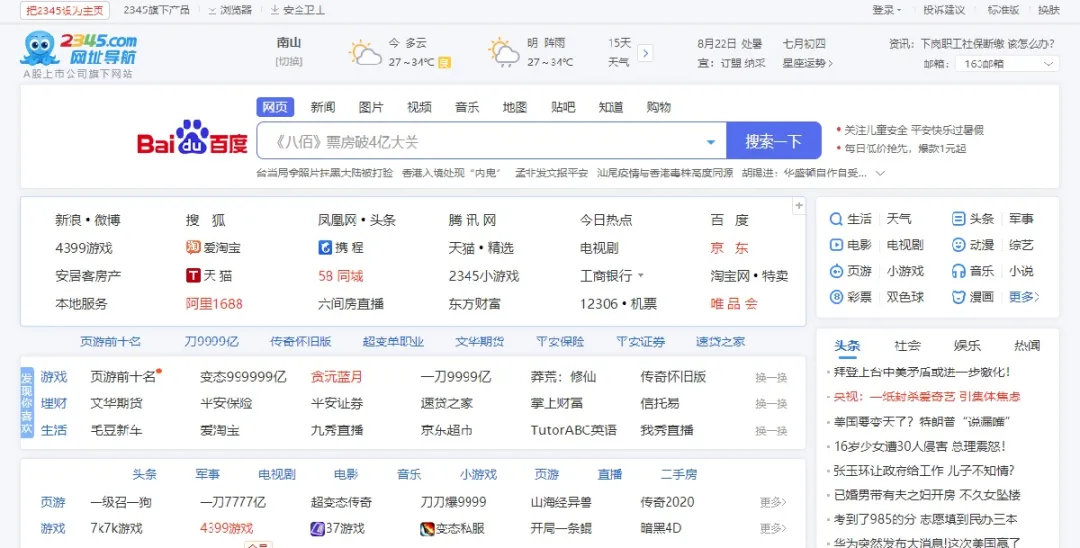1080x548 pixels.
Task: Click 传奇怀旧版 in blue quick links row
Action: pos(300,341)
